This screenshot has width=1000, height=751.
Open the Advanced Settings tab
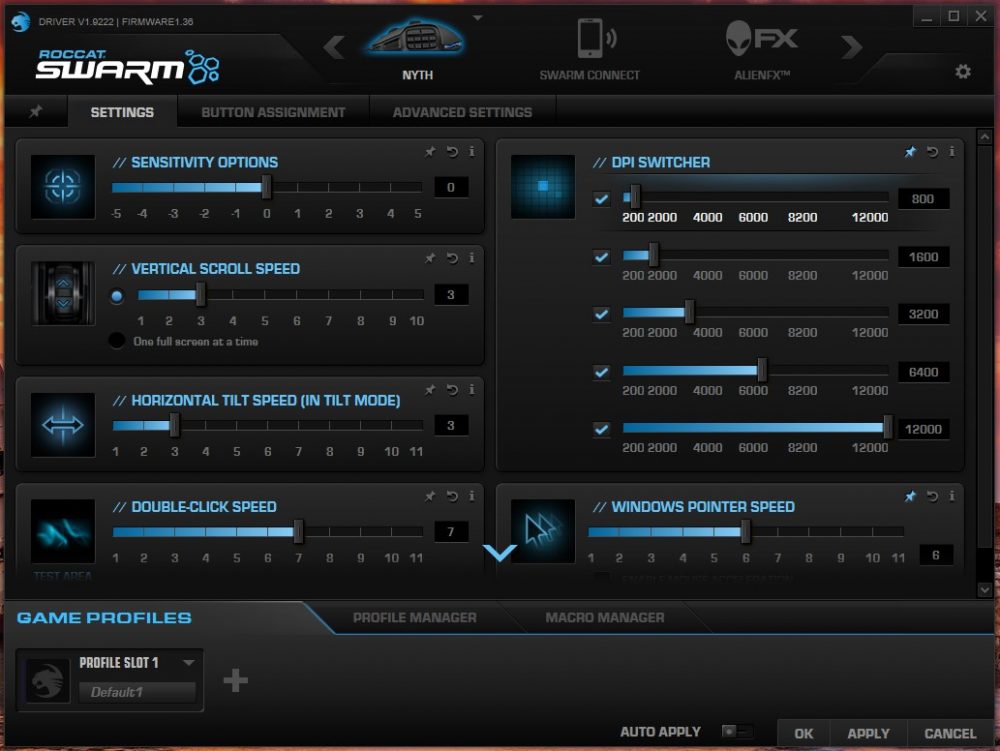pyautogui.click(x=462, y=112)
